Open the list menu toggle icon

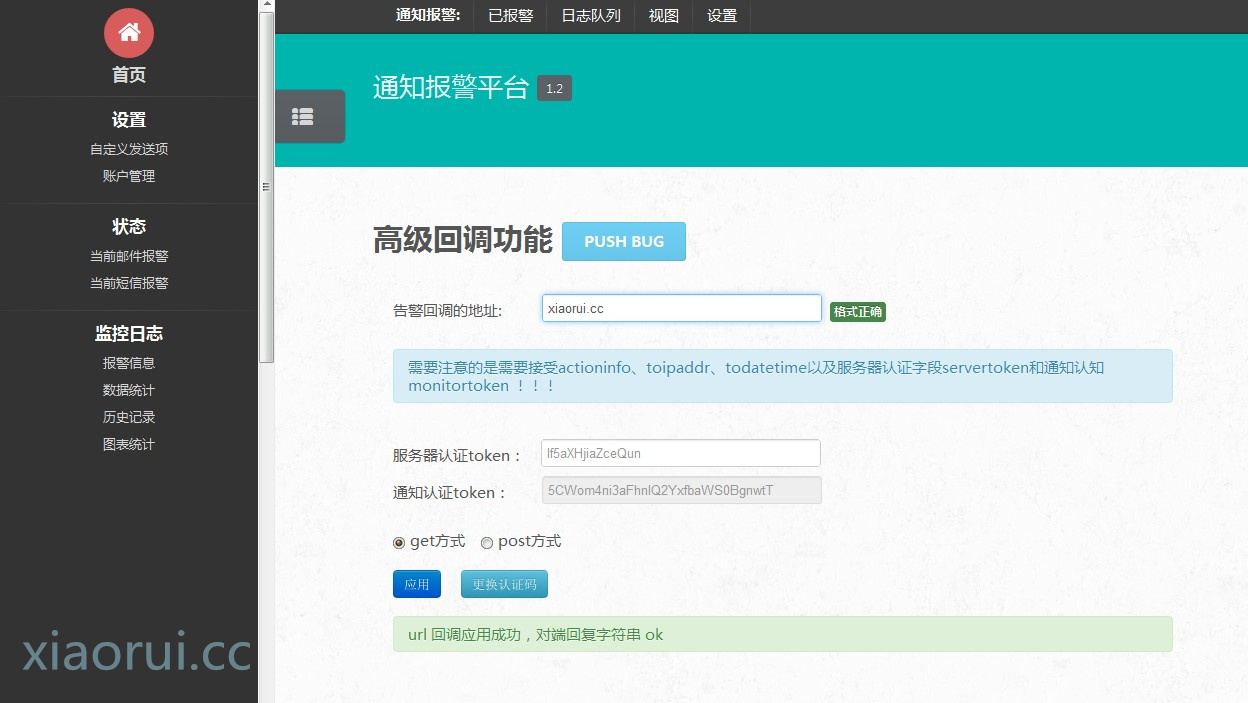[303, 117]
